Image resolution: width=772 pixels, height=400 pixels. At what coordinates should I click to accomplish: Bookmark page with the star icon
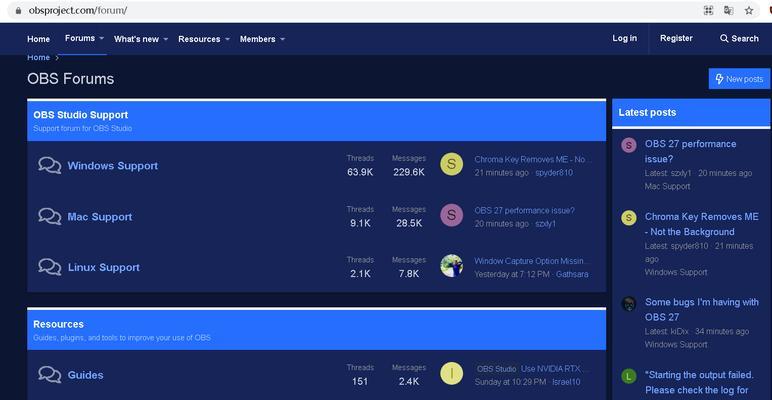(749, 10)
